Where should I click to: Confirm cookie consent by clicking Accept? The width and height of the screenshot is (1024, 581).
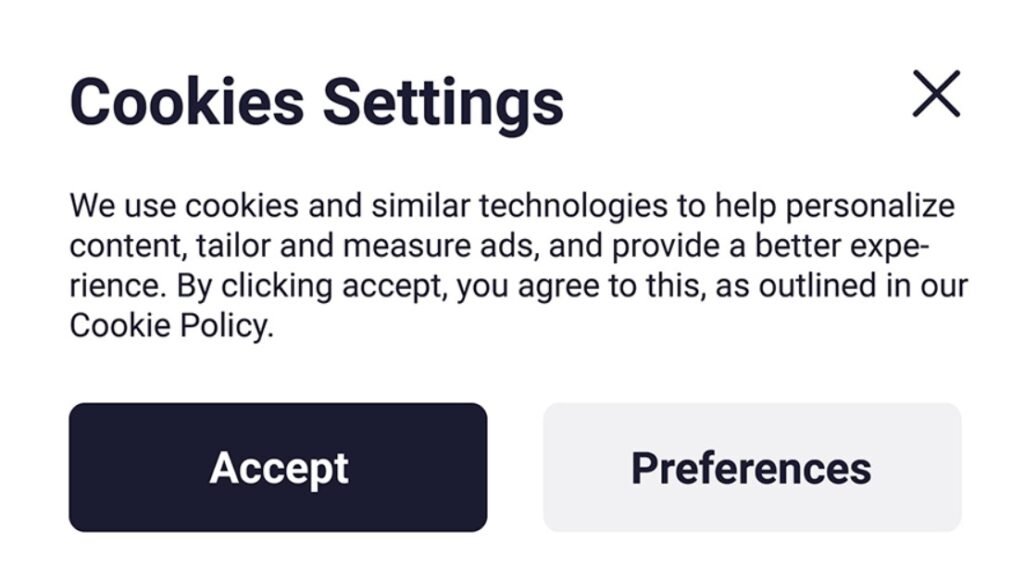tap(278, 467)
